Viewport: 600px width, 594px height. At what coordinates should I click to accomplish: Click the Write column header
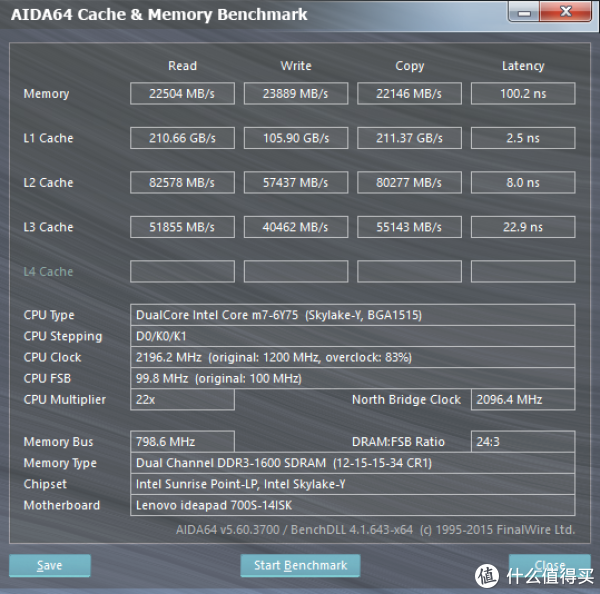pyautogui.click(x=296, y=66)
